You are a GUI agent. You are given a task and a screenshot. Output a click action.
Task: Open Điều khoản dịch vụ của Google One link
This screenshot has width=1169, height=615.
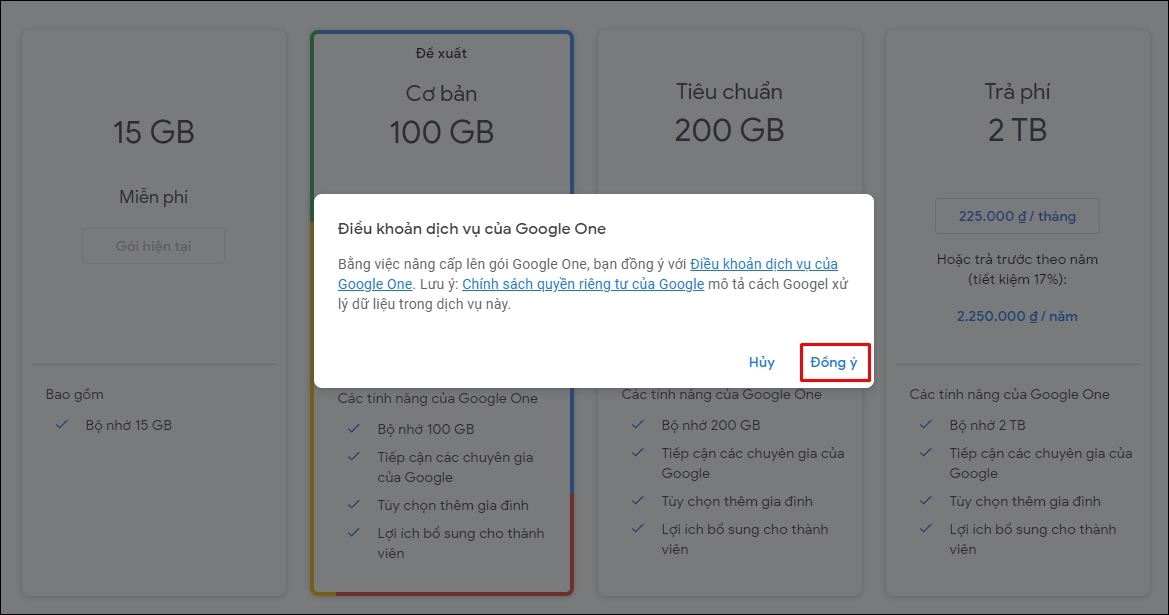click(763, 265)
